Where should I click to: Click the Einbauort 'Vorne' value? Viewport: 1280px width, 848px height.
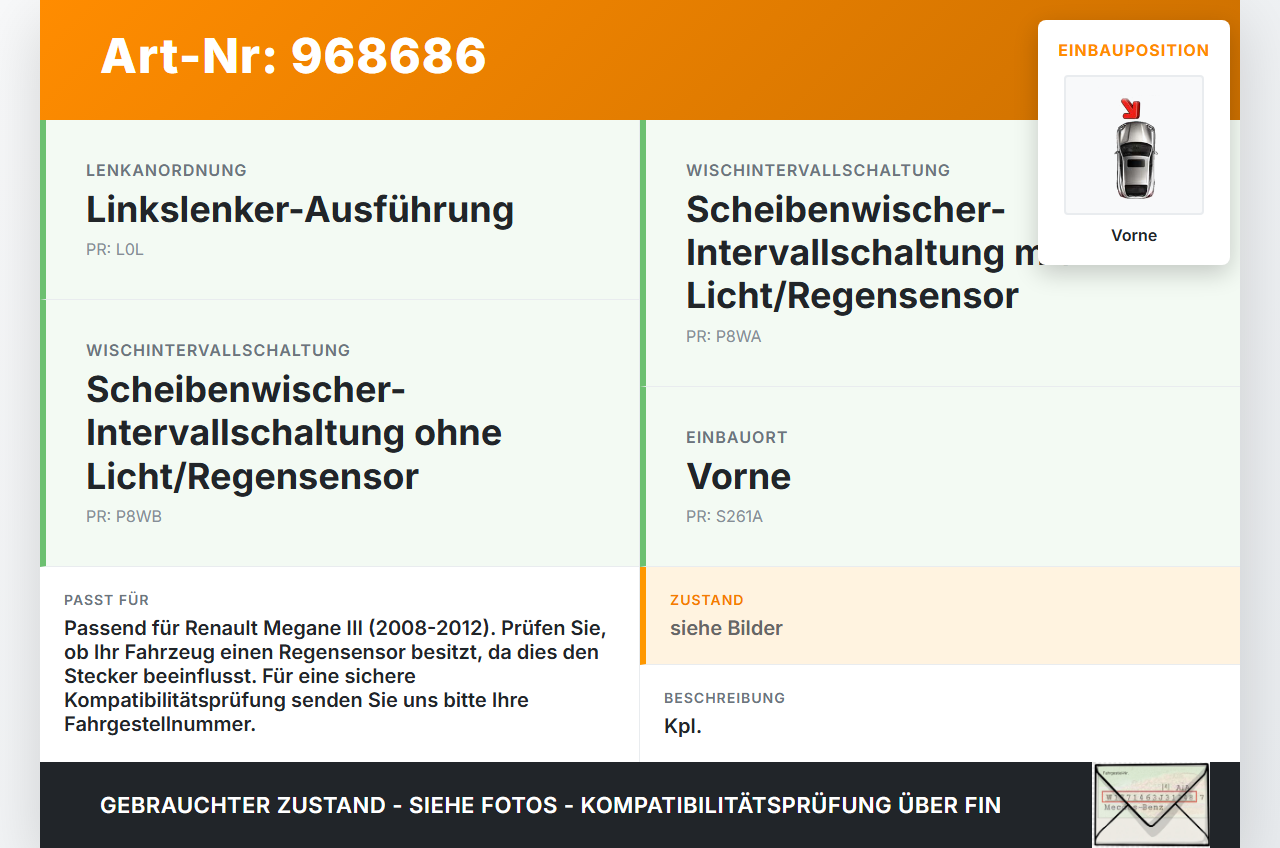point(738,477)
